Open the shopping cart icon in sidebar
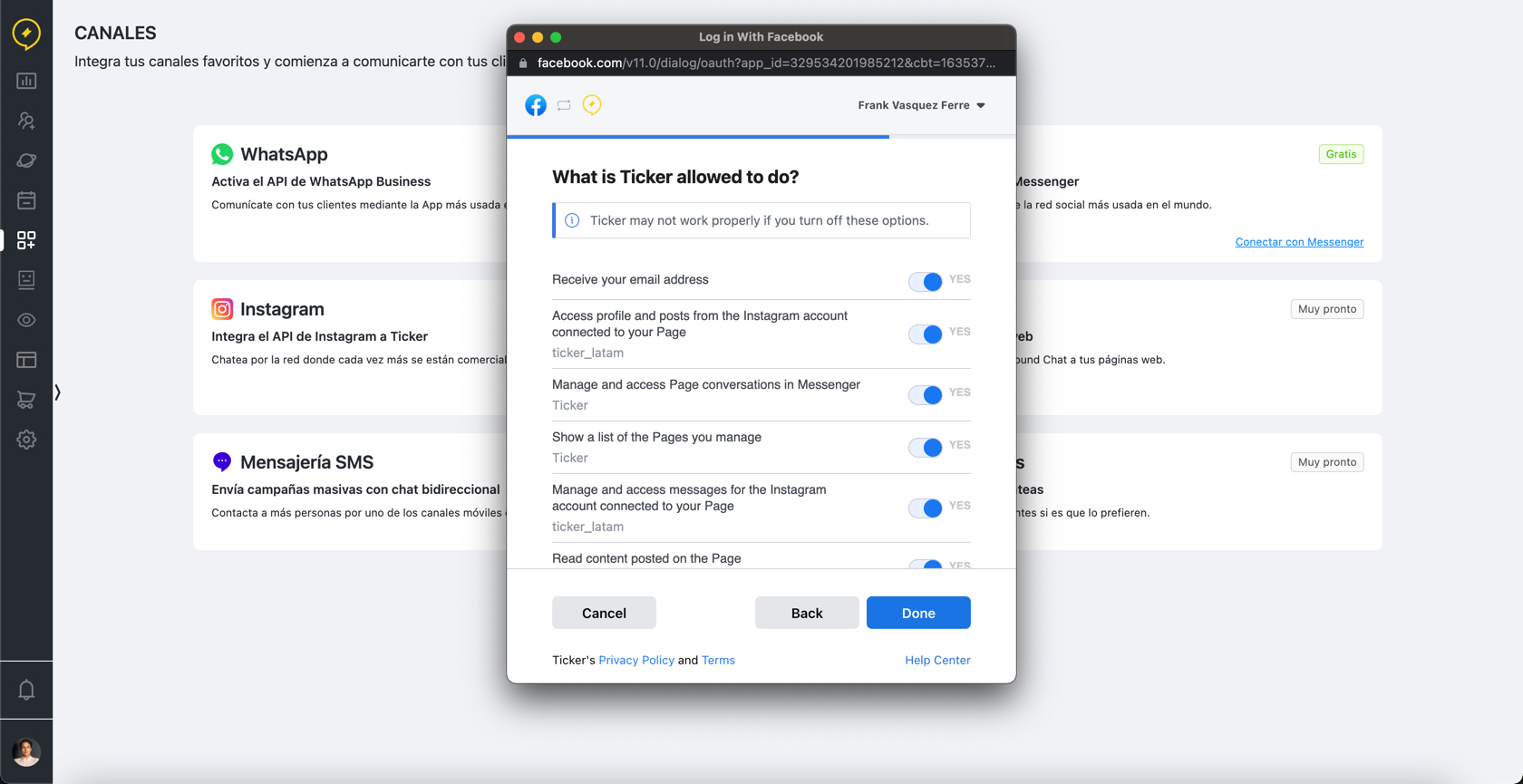The height and width of the screenshot is (784, 1523). click(26, 400)
